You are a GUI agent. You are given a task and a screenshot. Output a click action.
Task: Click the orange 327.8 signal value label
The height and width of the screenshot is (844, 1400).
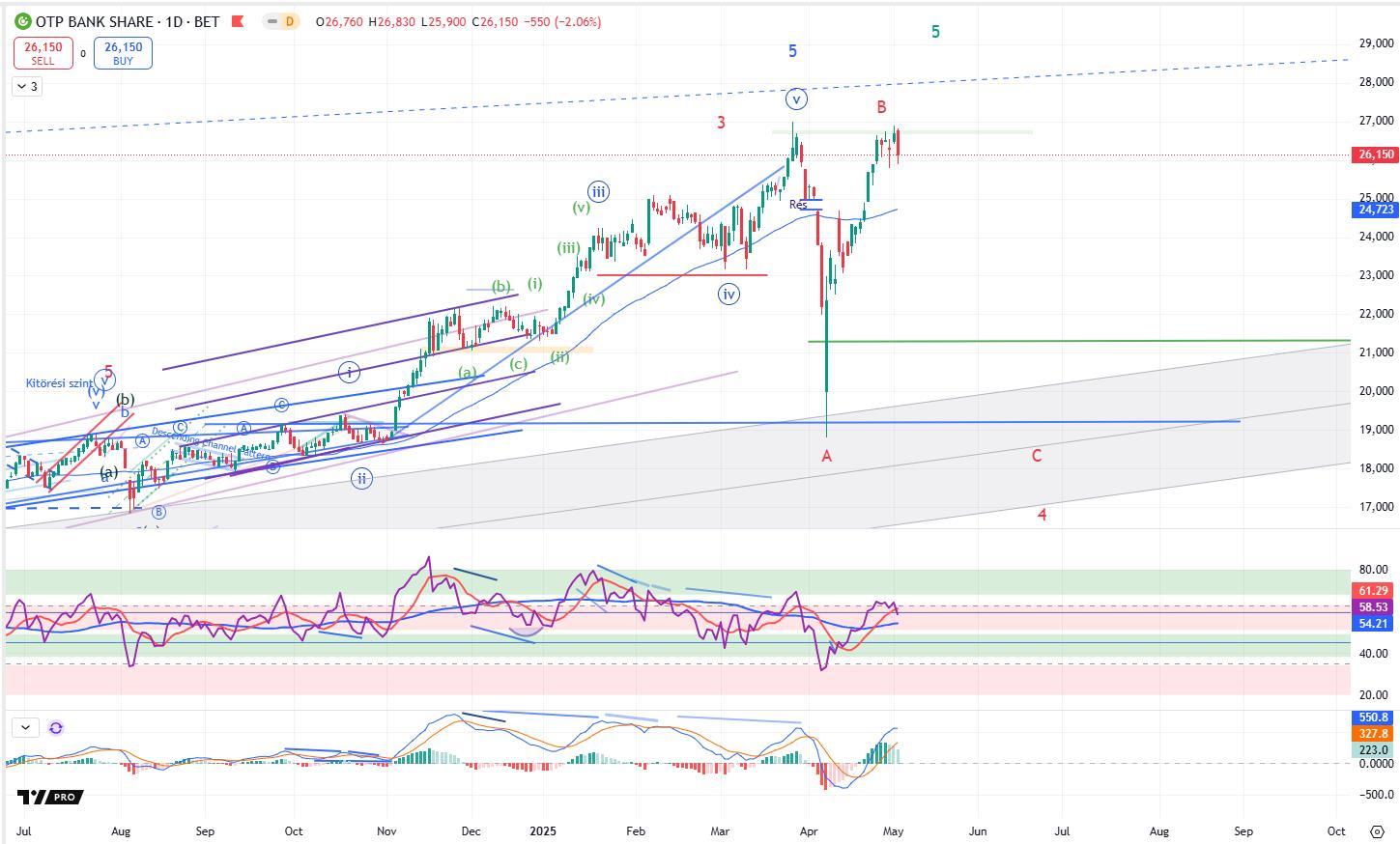point(1374,734)
